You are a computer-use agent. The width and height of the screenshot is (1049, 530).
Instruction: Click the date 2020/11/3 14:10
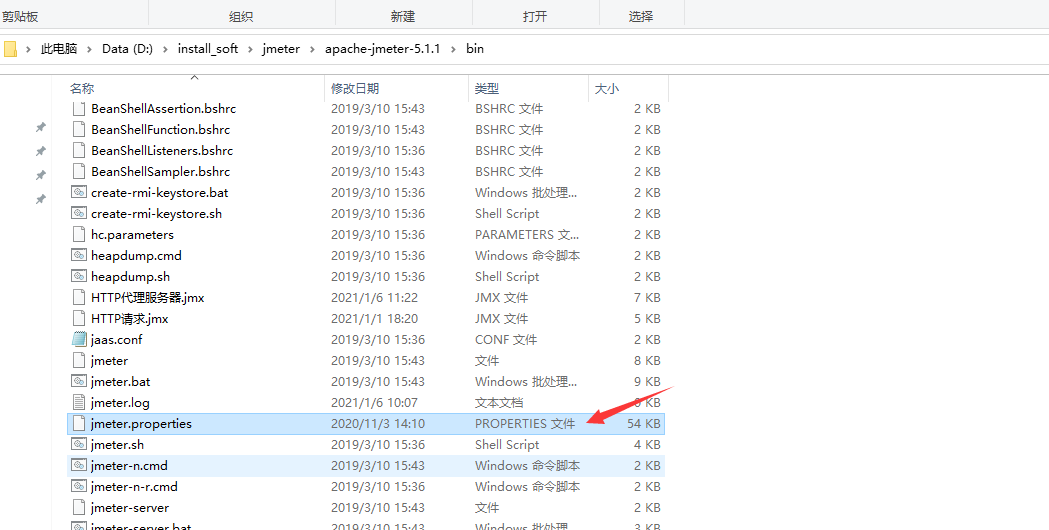(377, 424)
